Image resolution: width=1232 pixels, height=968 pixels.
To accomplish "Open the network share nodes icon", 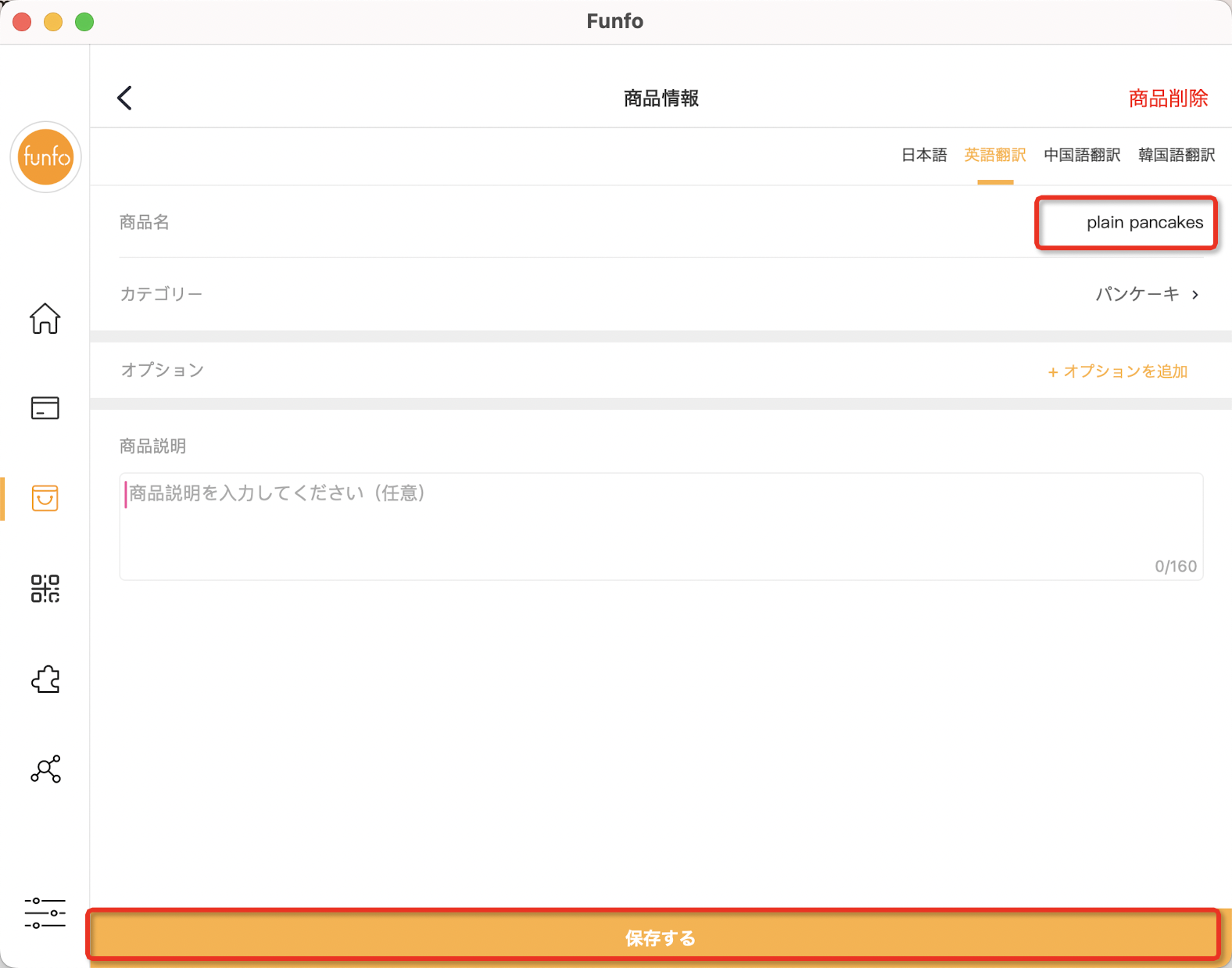I will (45, 769).
